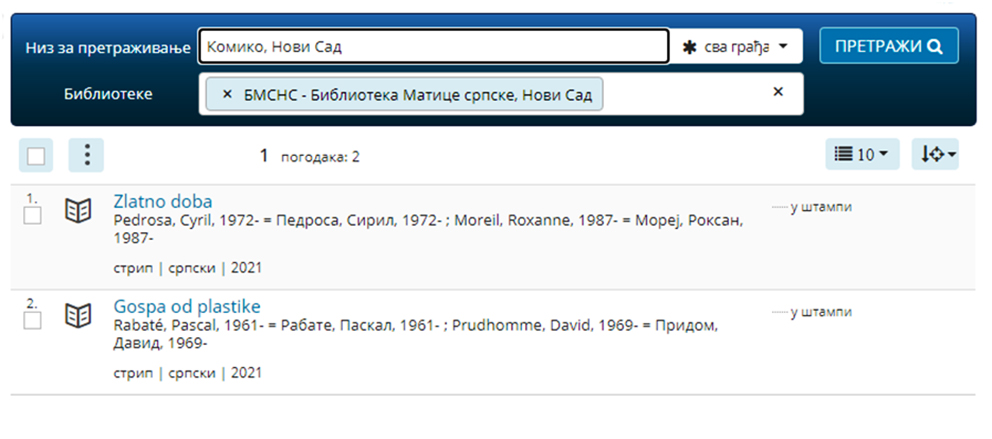Viewport: 992px width, 439px height.
Task: Click the Библиотеке library selection field
Action: coord(501,94)
